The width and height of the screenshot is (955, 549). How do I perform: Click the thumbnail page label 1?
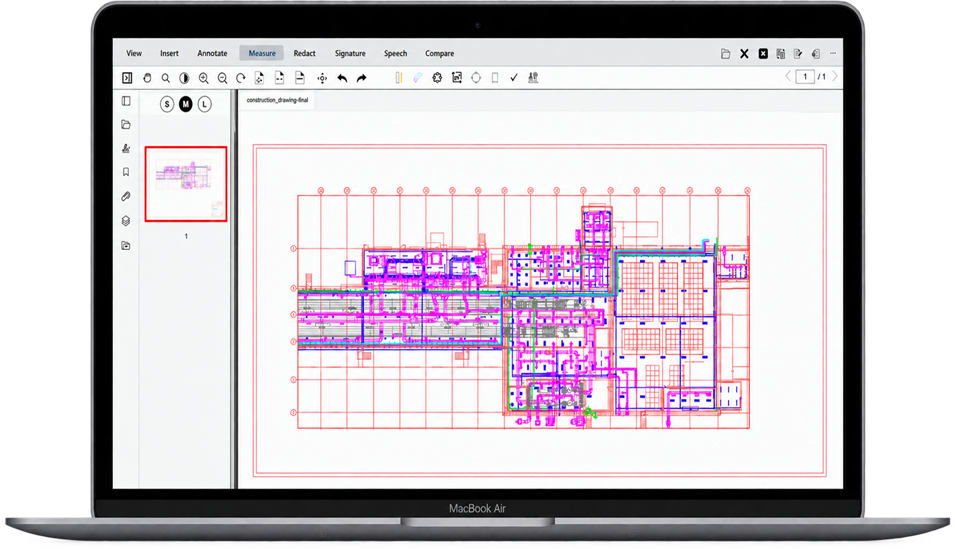(x=186, y=236)
